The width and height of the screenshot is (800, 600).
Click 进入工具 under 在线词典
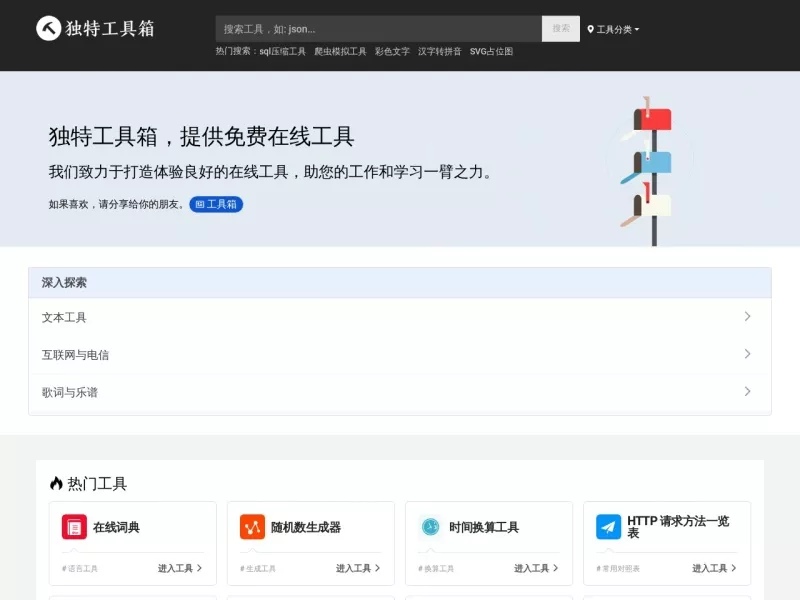click(180, 568)
